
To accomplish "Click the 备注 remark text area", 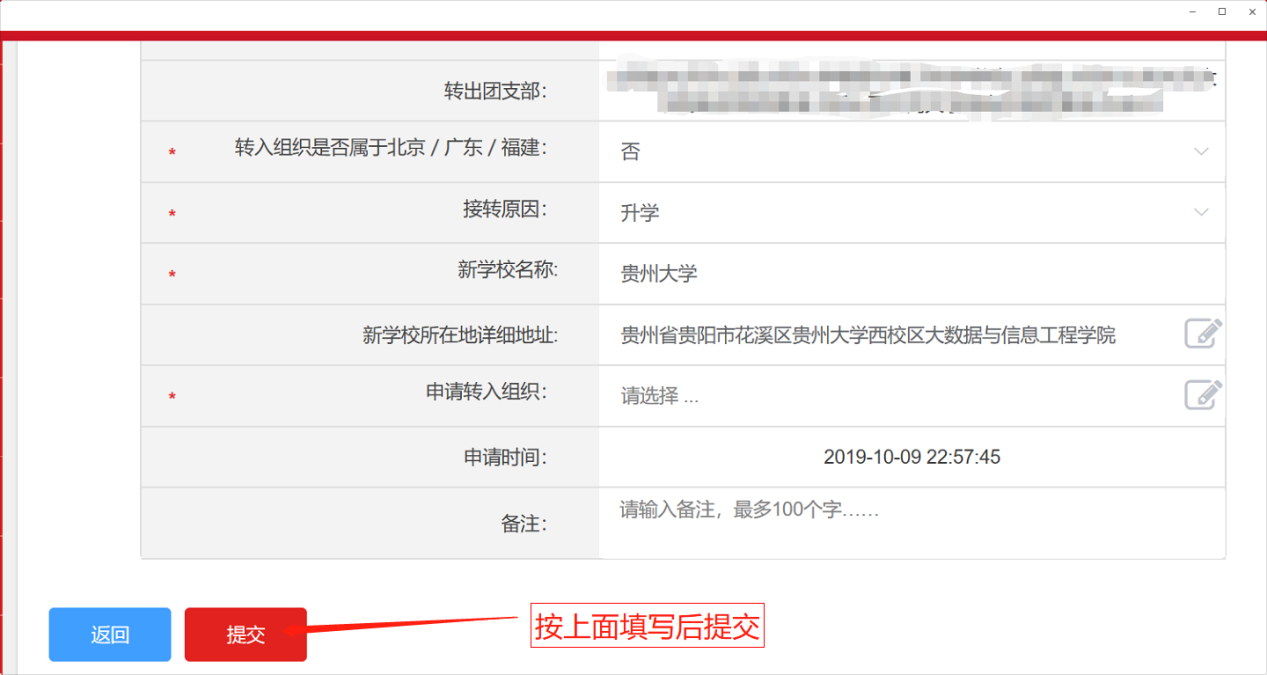I will pos(910,522).
